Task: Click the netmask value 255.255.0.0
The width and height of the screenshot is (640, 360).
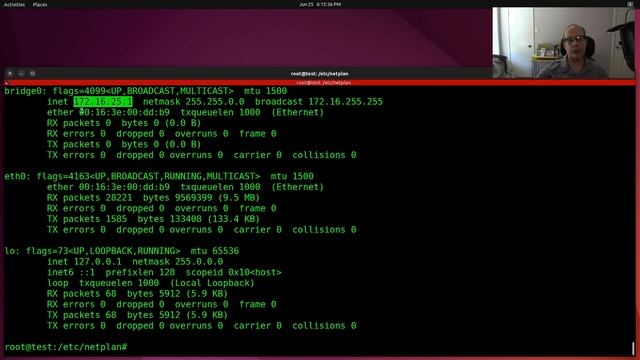Action: [215, 102]
